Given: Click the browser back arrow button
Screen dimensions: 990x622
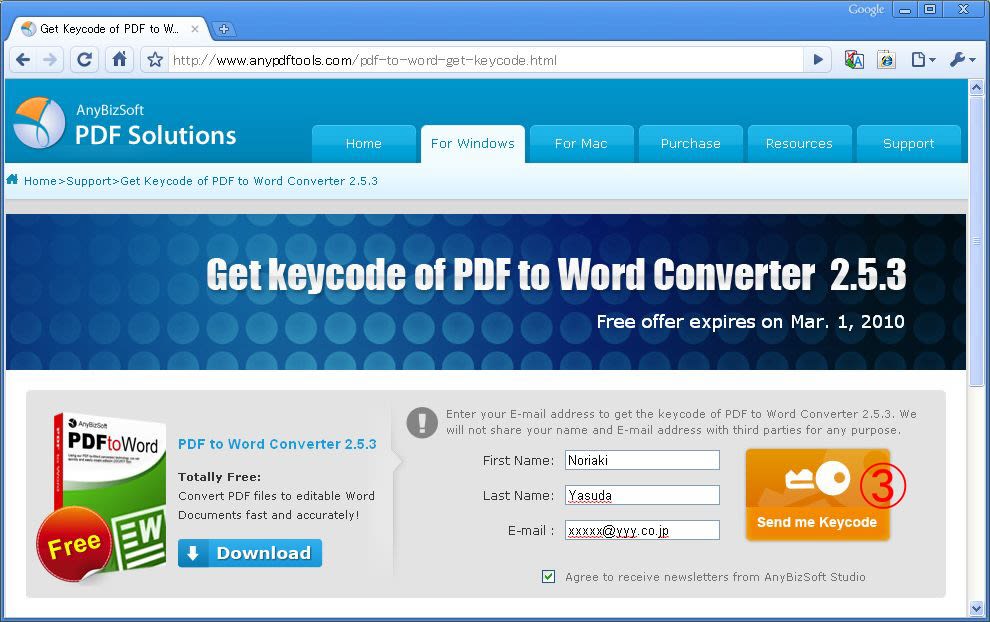Looking at the screenshot, I should coord(23,60).
